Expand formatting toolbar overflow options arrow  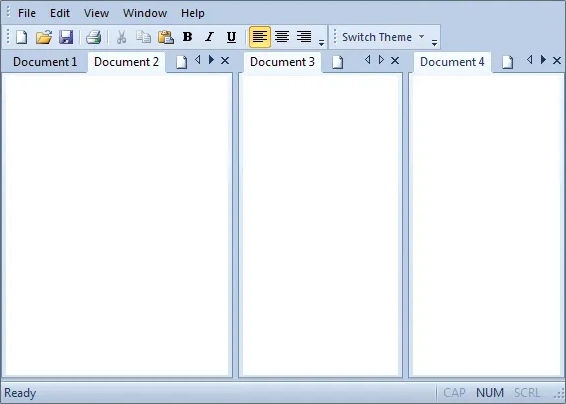point(321,43)
